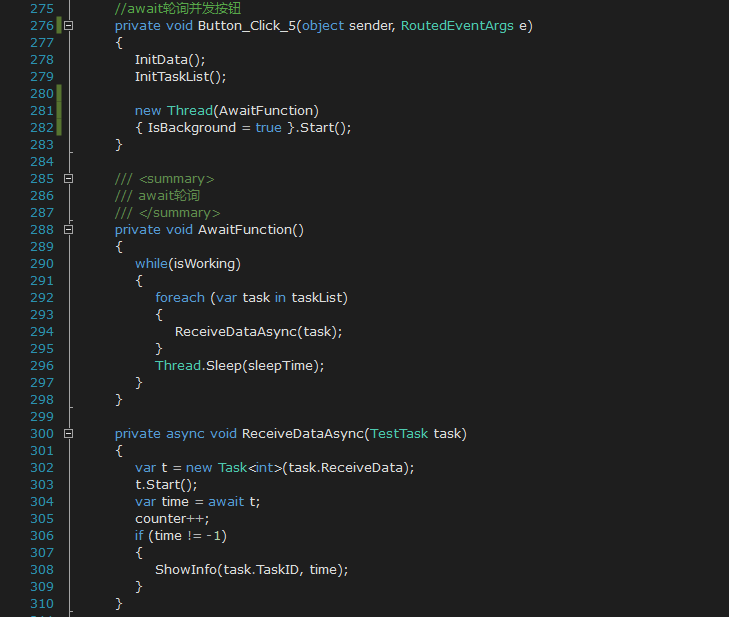Click taskList in the foreach statement

tap(317, 298)
